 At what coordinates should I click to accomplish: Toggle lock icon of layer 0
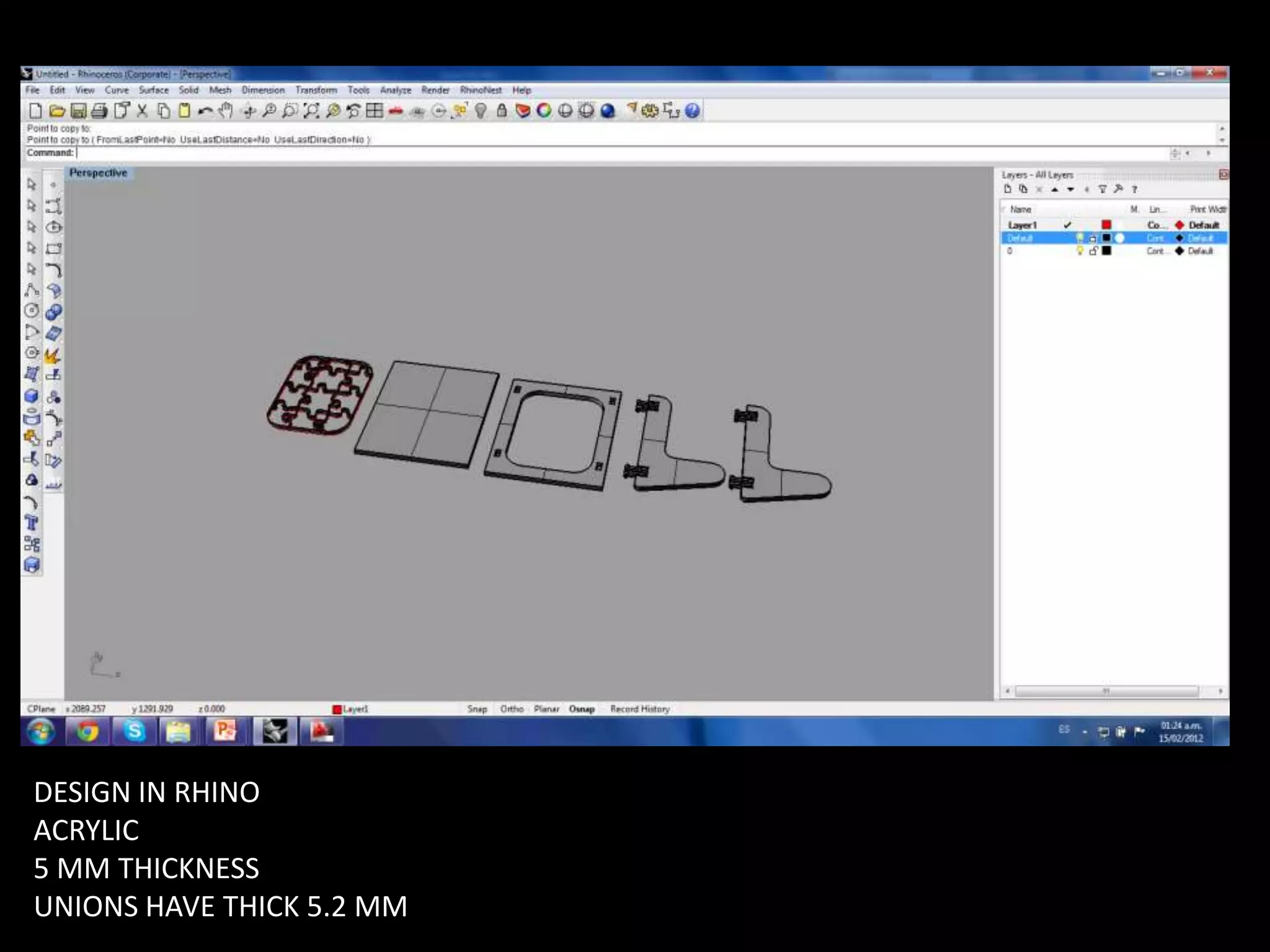pyautogui.click(x=1093, y=251)
